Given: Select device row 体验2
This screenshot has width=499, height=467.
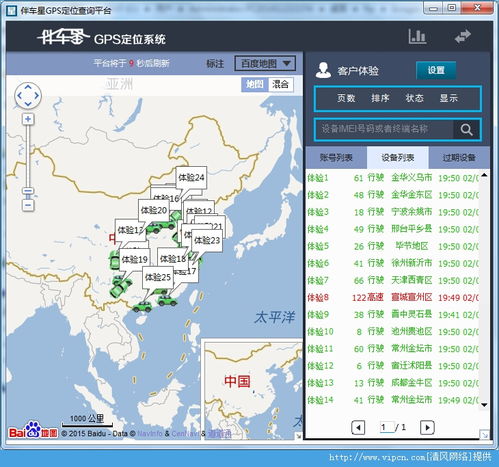Looking at the screenshot, I should pos(393,195).
